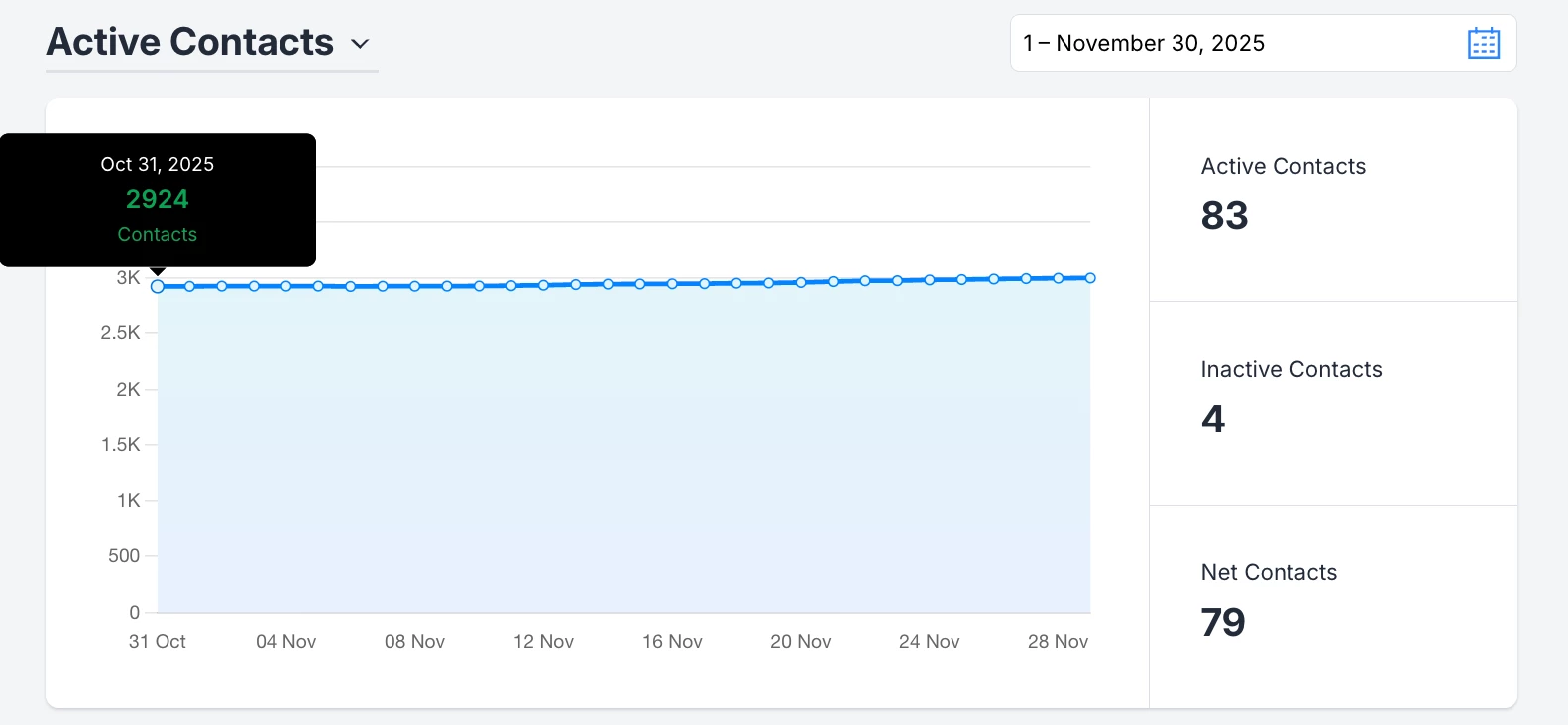Click the 31 Oct x-axis label
Screen dimensions: 1568x725
[x=157, y=642]
